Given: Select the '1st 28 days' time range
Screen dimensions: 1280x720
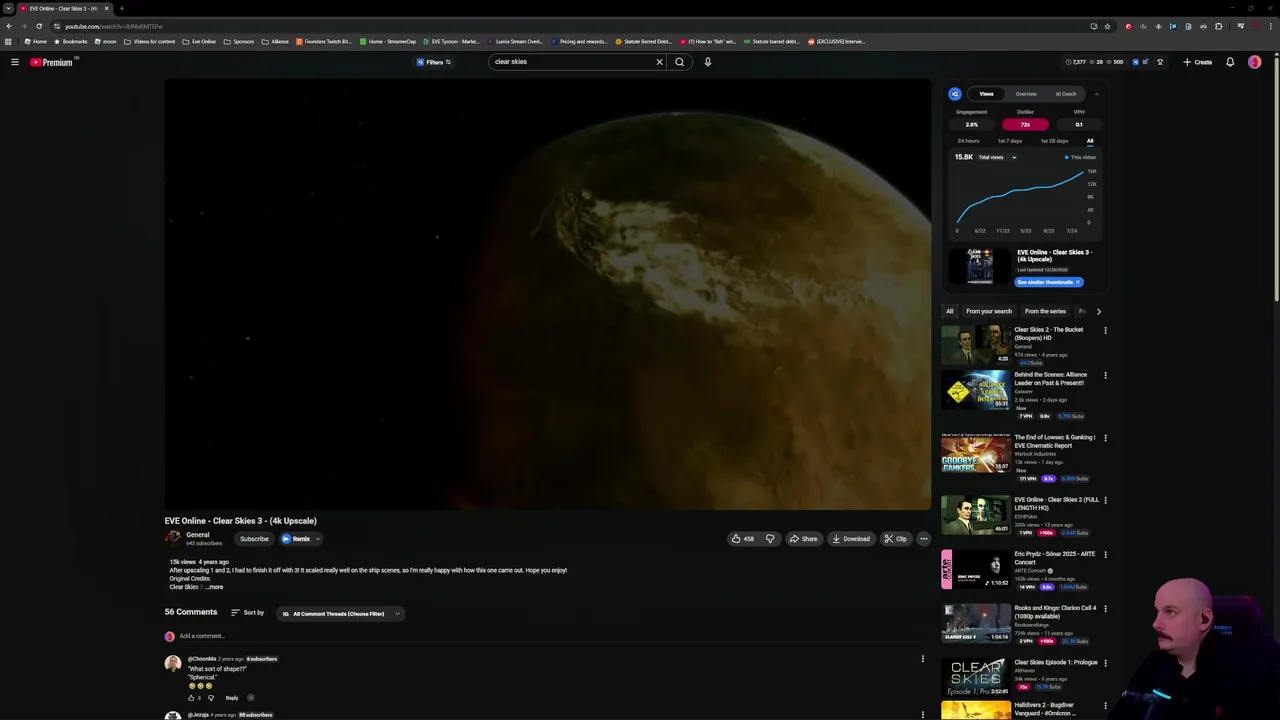Looking at the screenshot, I should (x=1054, y=141).
